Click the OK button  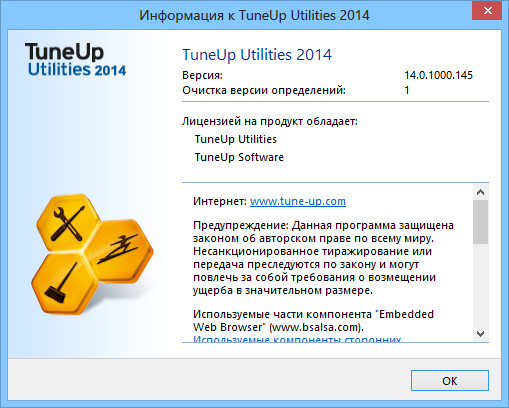450,380
